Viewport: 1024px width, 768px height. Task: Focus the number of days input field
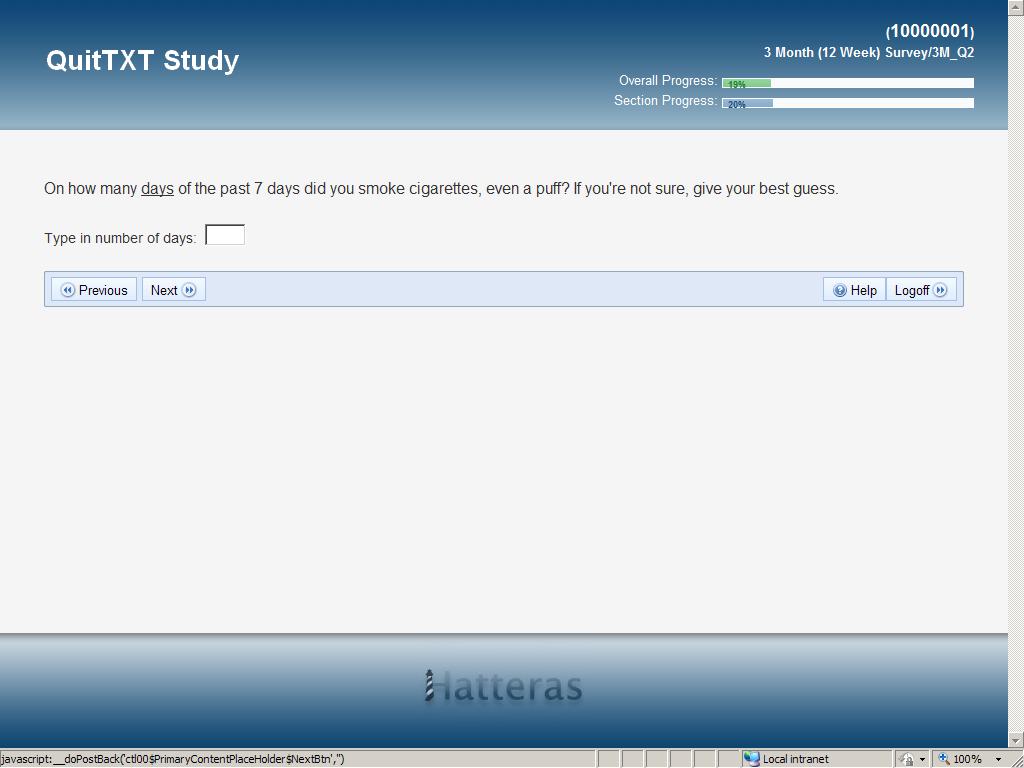(x=225, y=236)
